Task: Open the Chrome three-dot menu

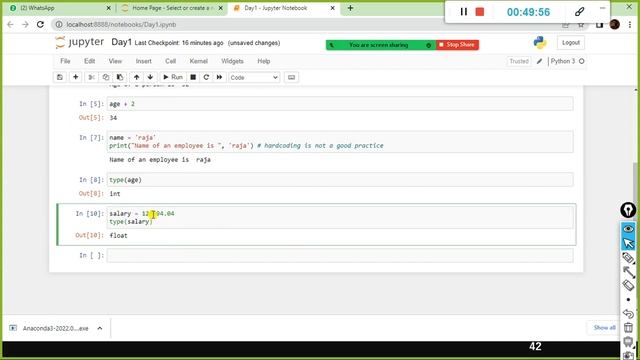Action: click(630, 24)
